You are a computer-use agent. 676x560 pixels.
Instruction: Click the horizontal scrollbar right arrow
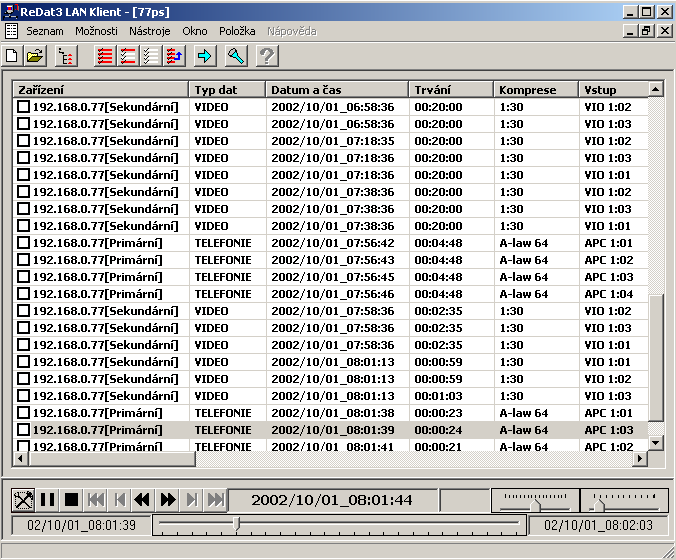[640, 459]
